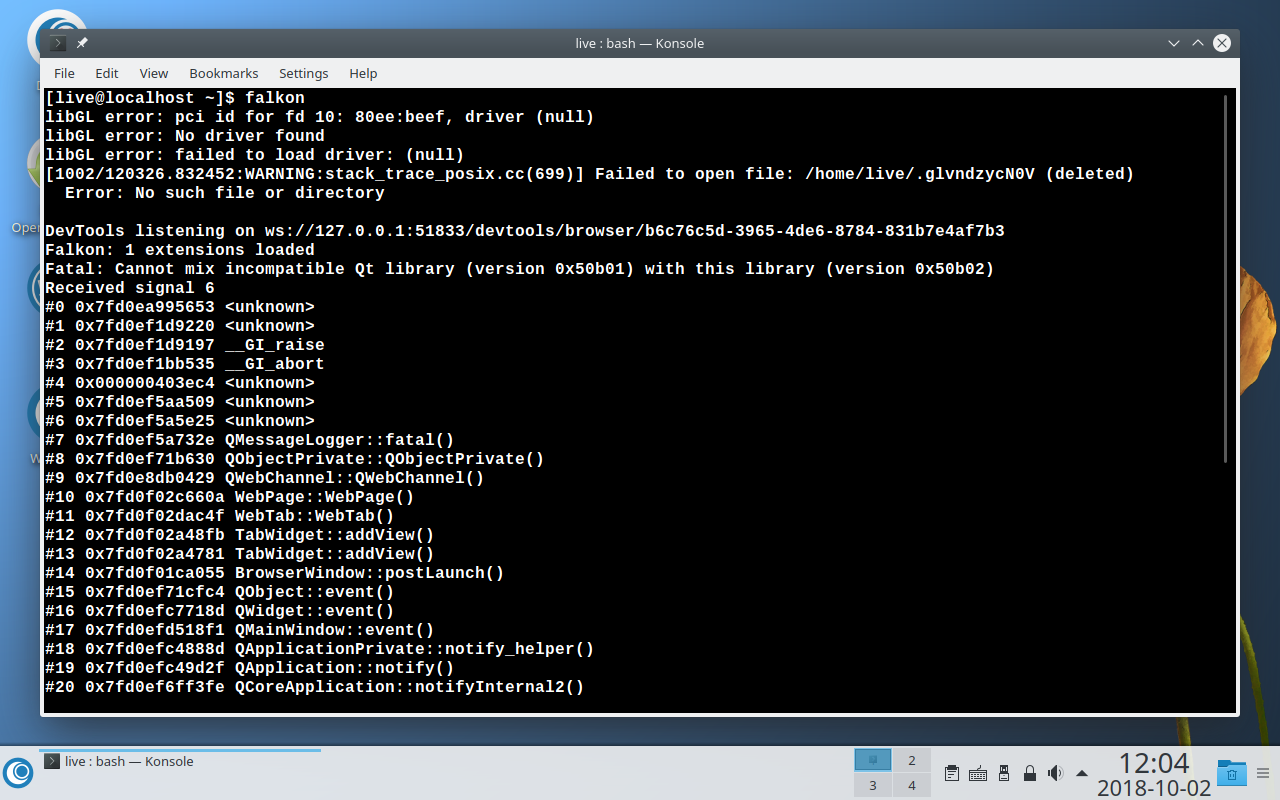Open the clipboard tray icon

(952, 773)
